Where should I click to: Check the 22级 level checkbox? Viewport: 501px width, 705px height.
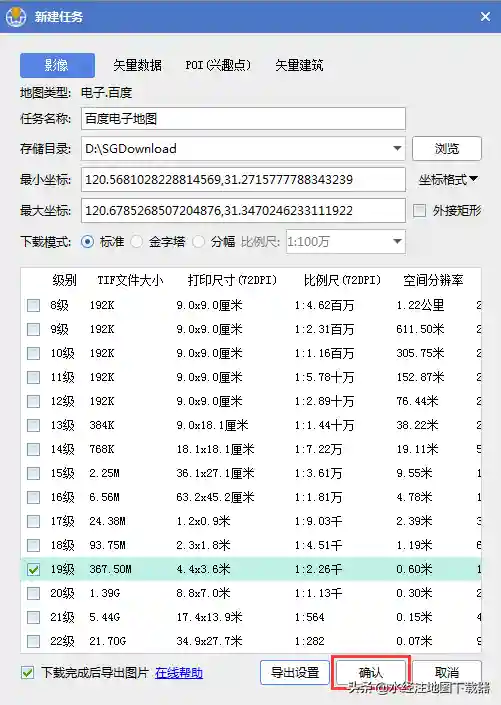point(33,641)
